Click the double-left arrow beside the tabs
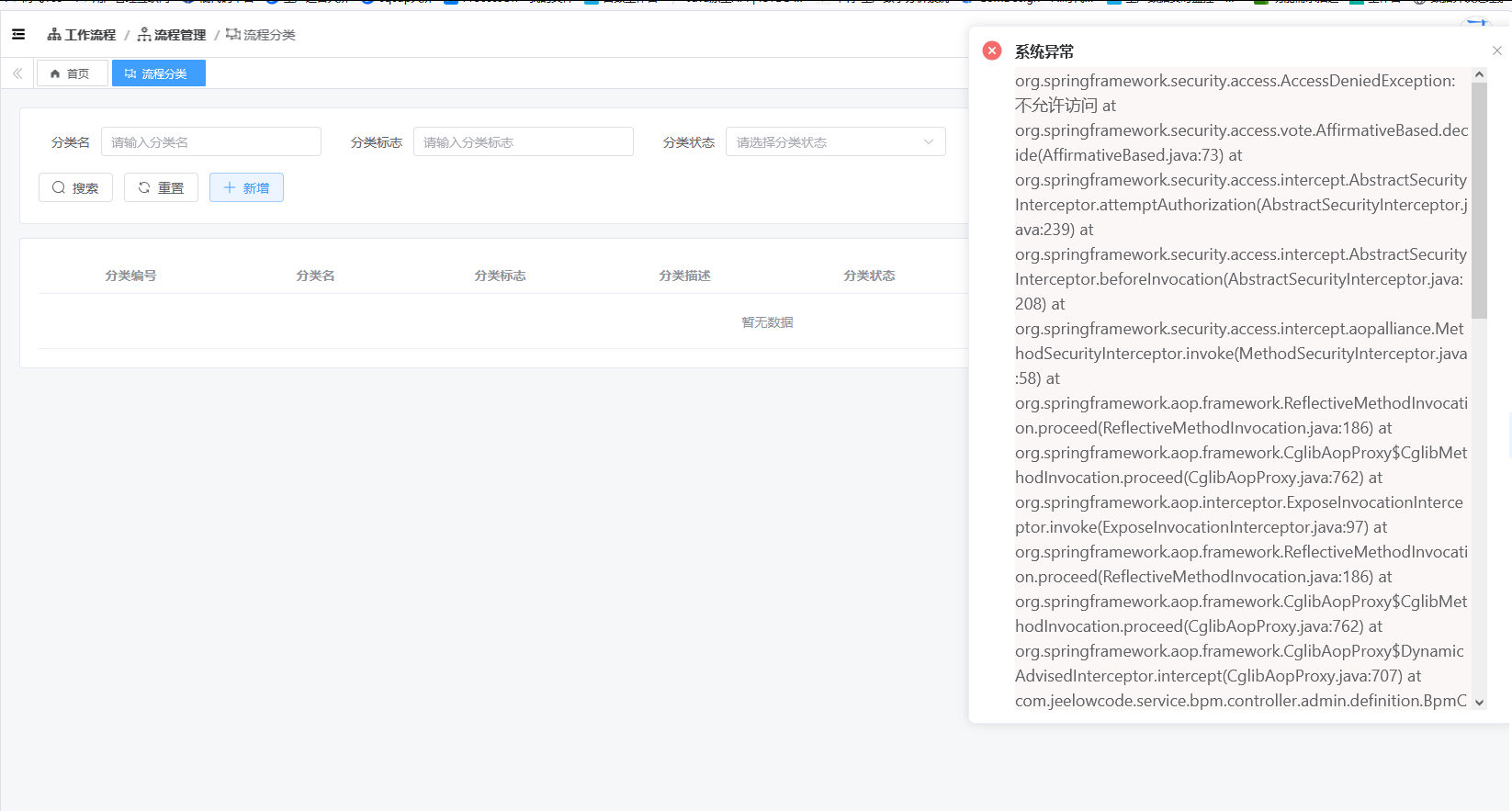 [x=17, y=73]
